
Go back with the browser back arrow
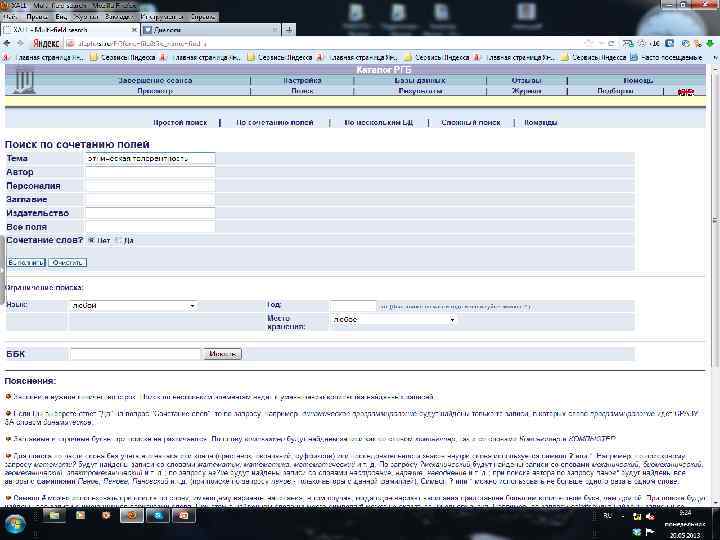click(7, 43)
